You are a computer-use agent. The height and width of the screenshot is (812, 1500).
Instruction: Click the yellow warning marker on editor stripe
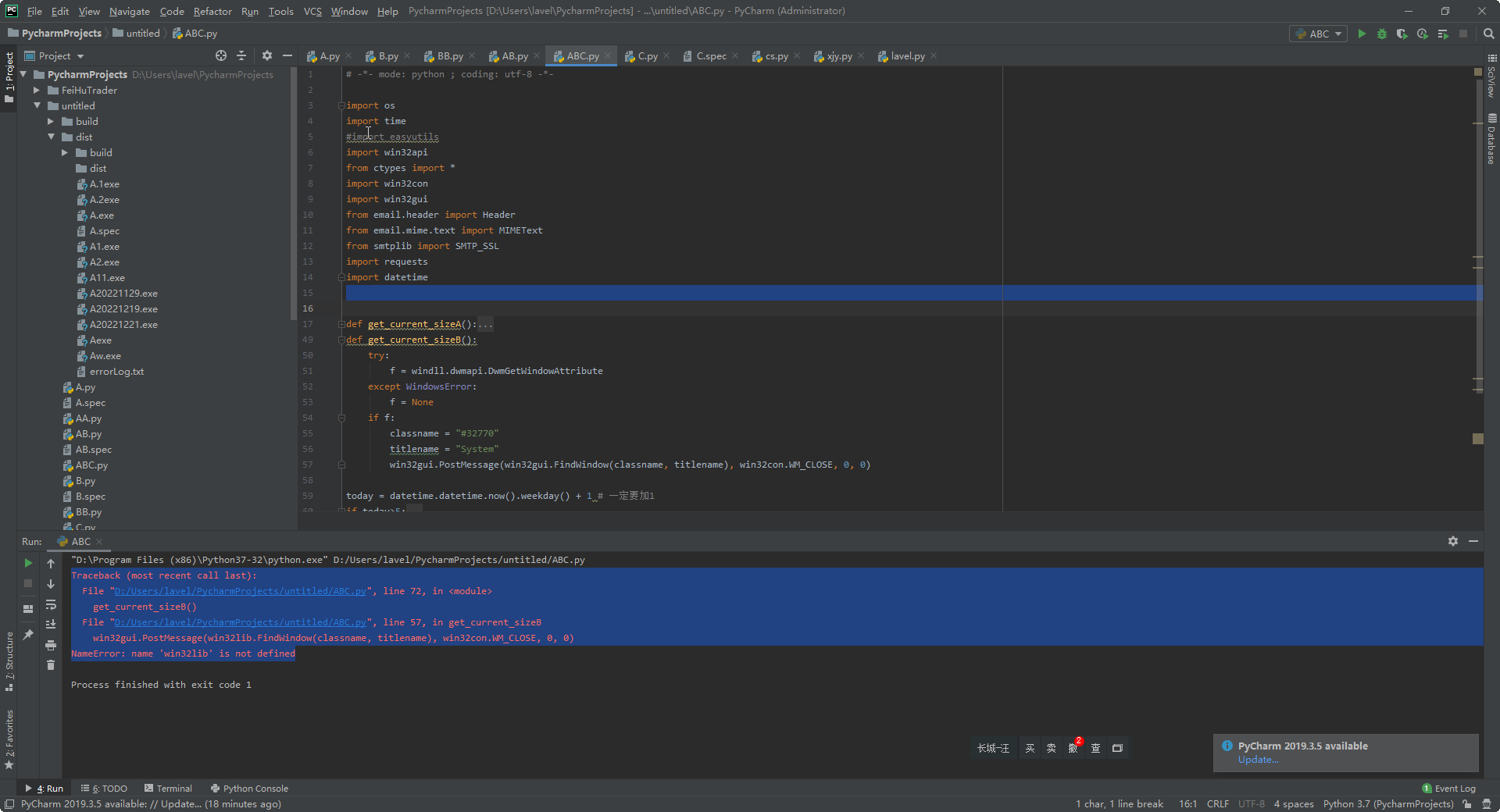pos(1478,439)
